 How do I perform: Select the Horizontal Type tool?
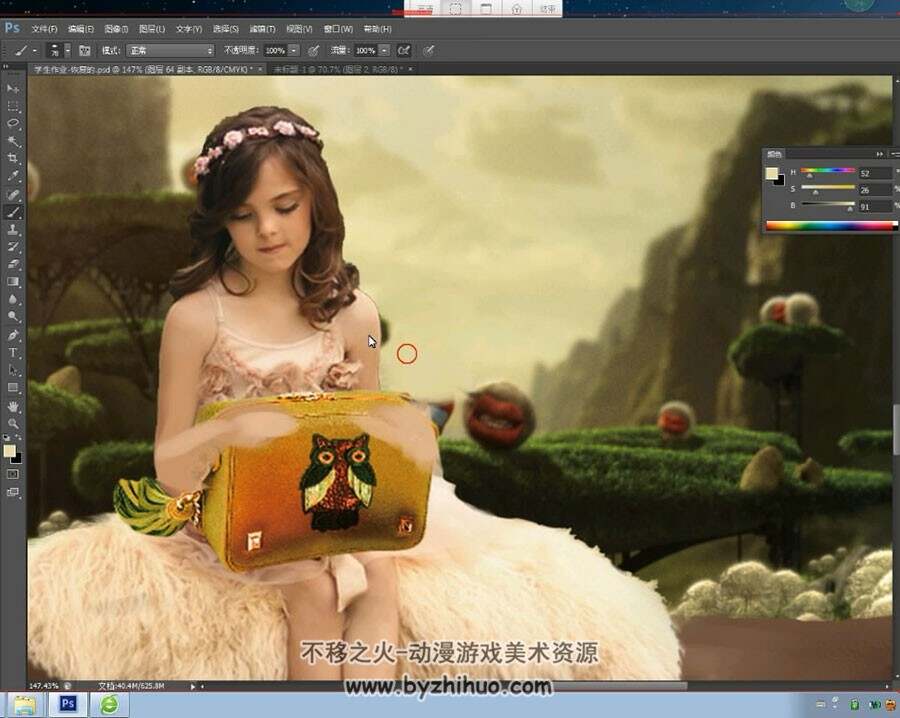point(13,352)
